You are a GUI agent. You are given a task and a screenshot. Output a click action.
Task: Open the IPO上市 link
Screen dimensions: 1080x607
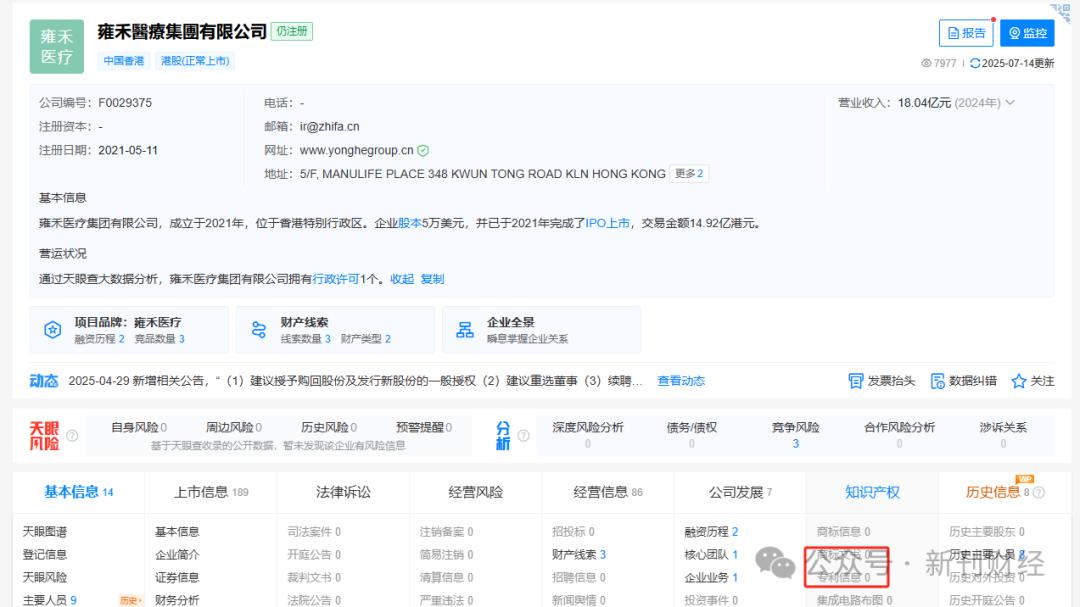pos(608,223)
